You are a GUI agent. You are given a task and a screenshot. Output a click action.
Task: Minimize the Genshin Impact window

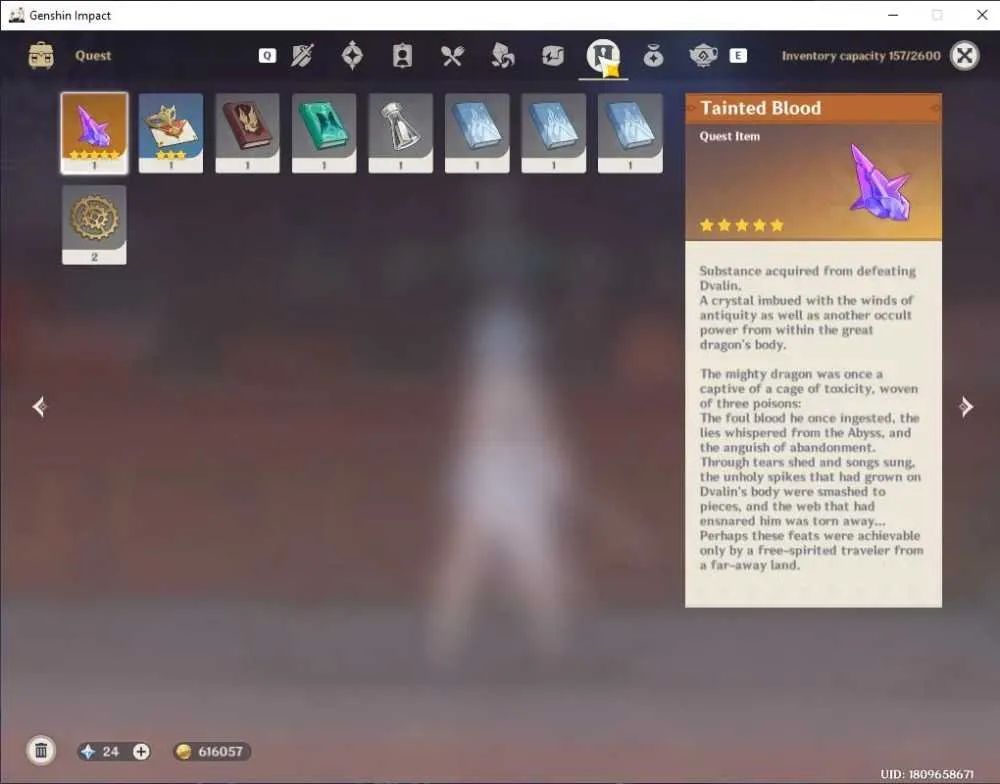893,15
